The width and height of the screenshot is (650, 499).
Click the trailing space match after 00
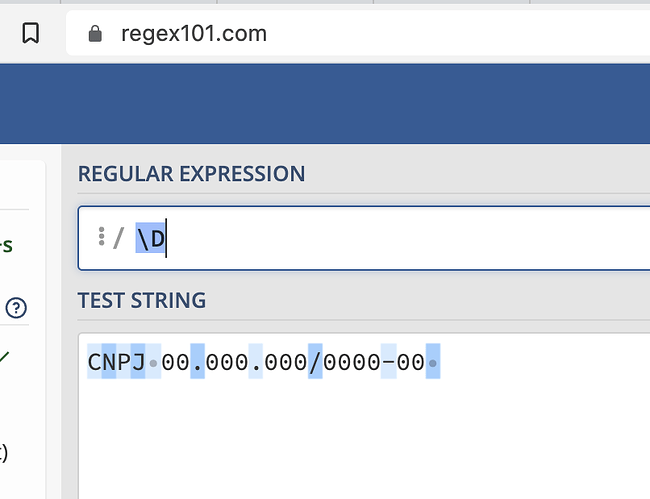[x=432, y=362]
